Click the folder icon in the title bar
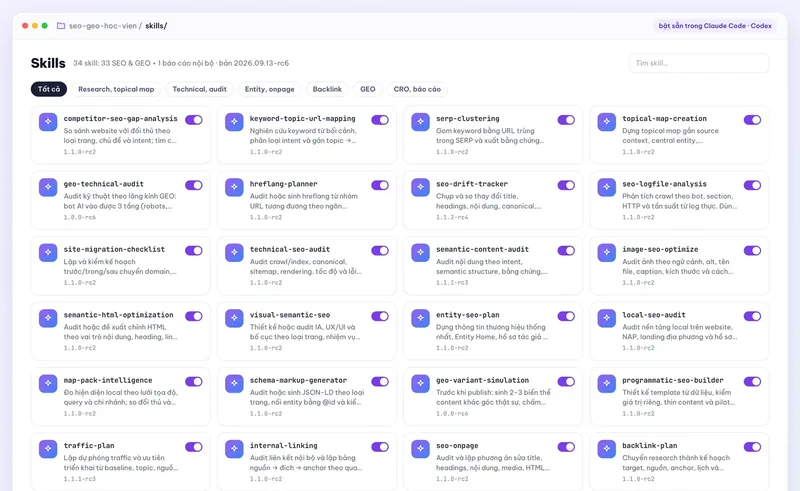The width and height of the screenshot is (800, 491). coord(61,26)
